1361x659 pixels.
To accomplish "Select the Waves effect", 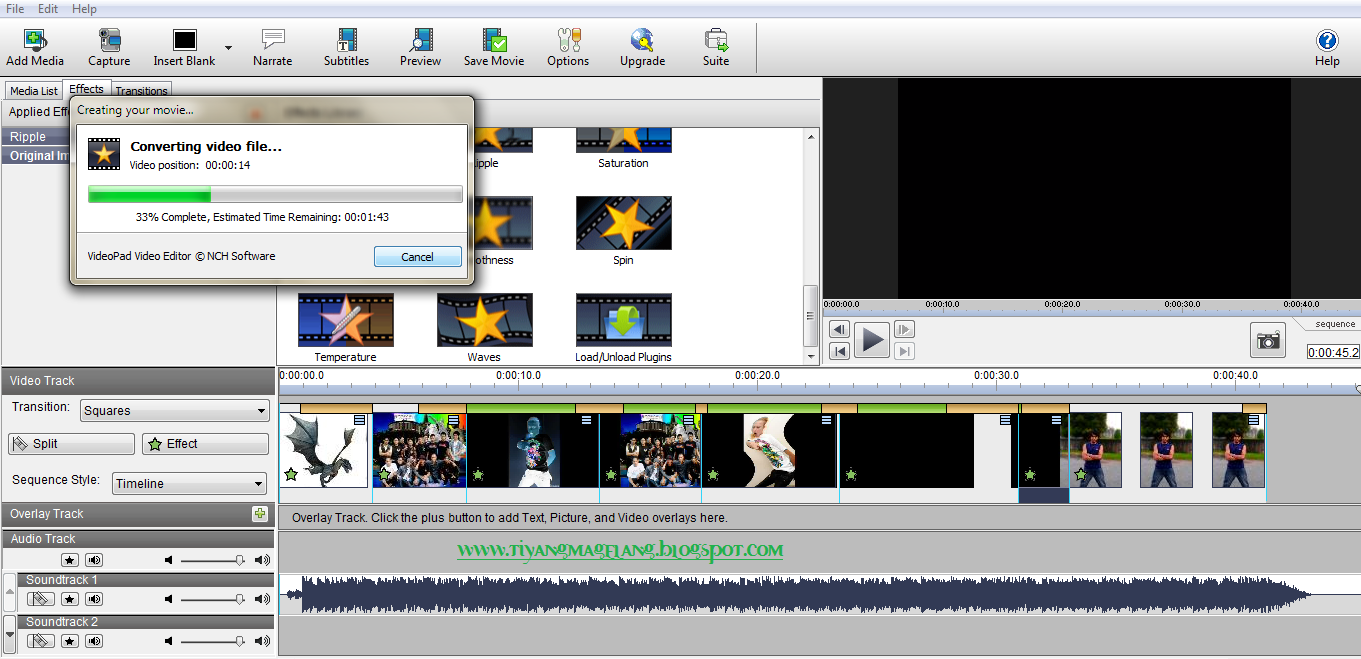I will click(x=484, y=328).
